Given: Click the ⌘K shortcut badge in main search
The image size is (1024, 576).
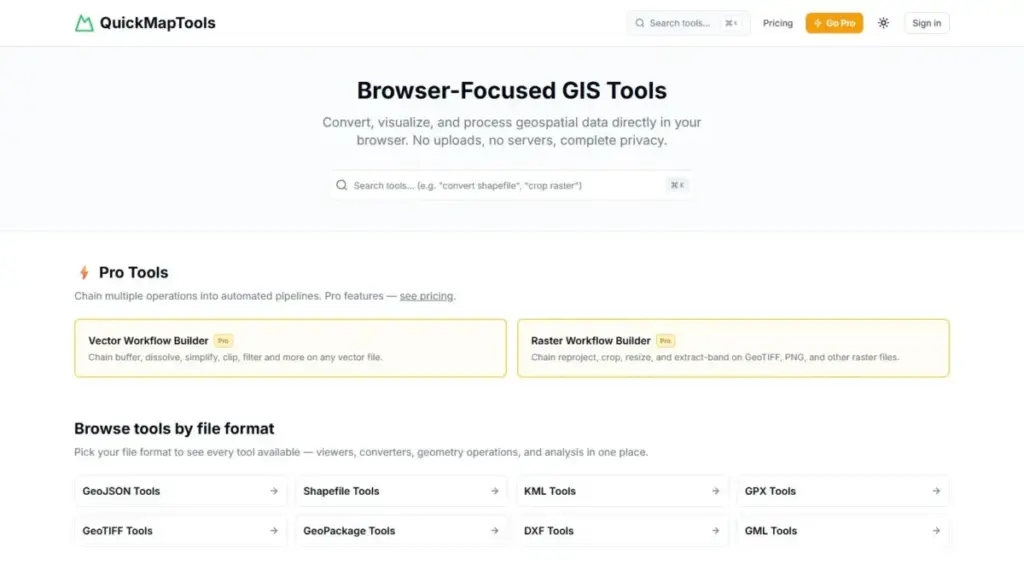Looking at the screenshot, I should coord(677,185).
